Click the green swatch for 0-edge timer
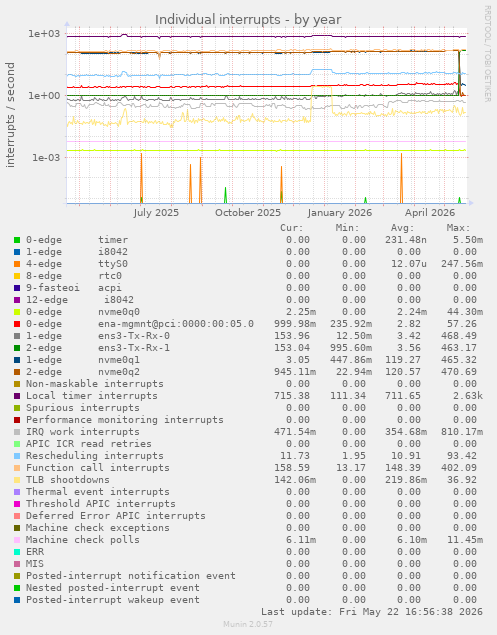Image resolution: width=497 pixels, height=635 pixels. pos(17,240)
